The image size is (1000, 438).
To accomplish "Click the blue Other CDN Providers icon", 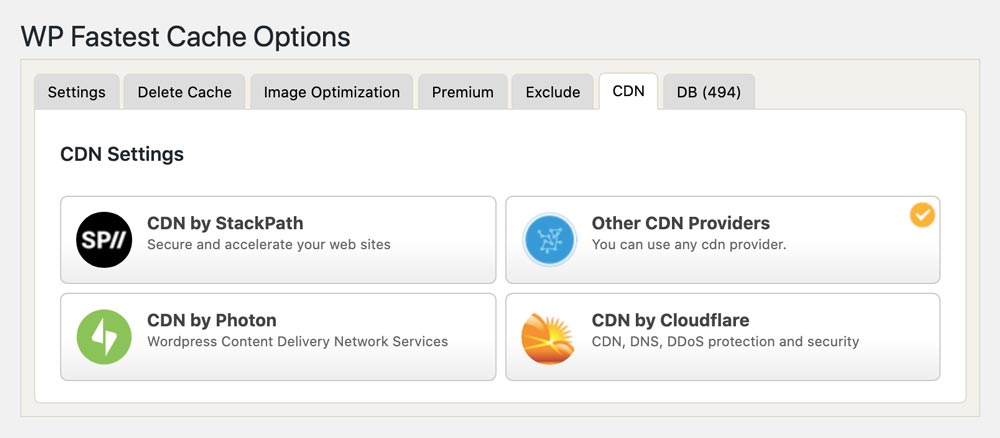I will coord(549,240).
